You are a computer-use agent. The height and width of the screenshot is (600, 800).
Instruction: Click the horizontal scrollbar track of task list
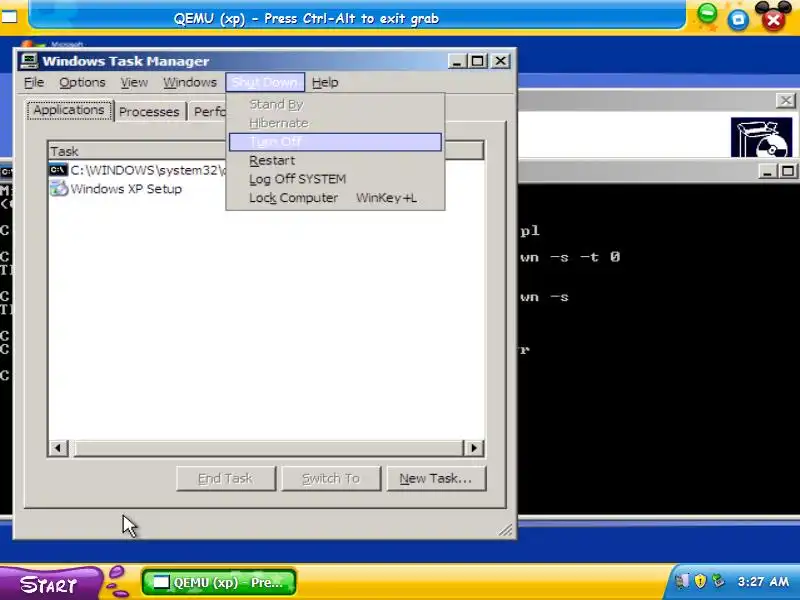pyautogui.click(x=268, y=448)
